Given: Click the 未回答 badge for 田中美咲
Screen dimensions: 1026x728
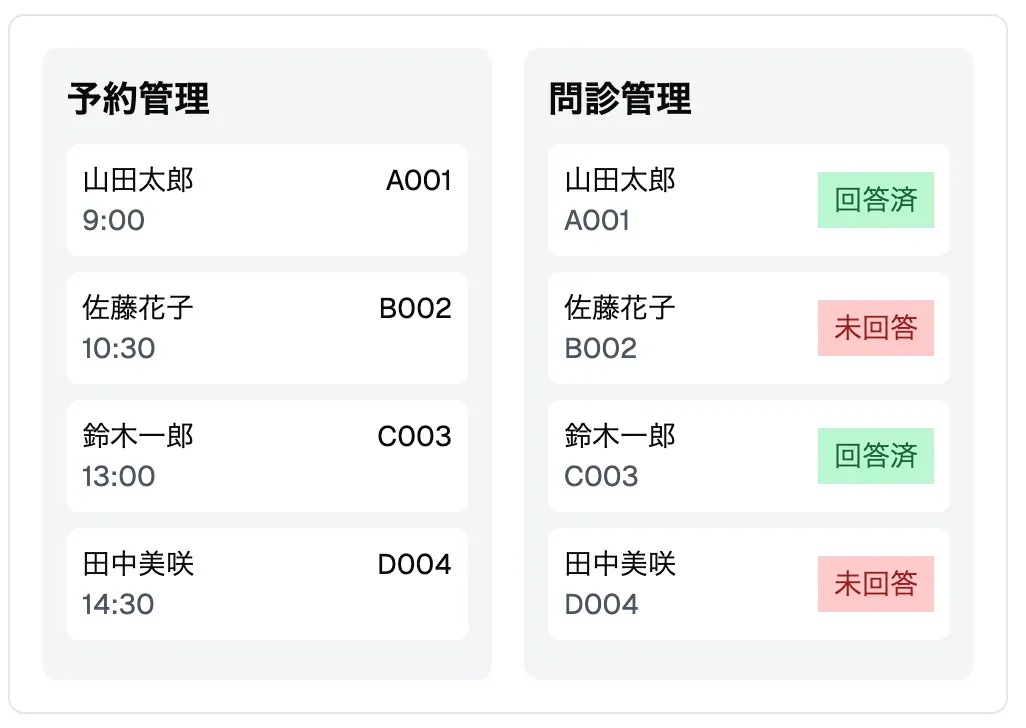Looking at the screenshot, I should 876,584.
